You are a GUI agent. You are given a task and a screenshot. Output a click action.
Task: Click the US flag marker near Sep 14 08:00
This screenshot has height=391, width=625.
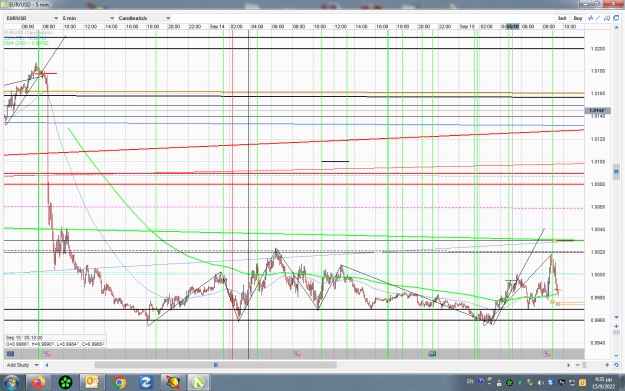(x=297, y=354)
